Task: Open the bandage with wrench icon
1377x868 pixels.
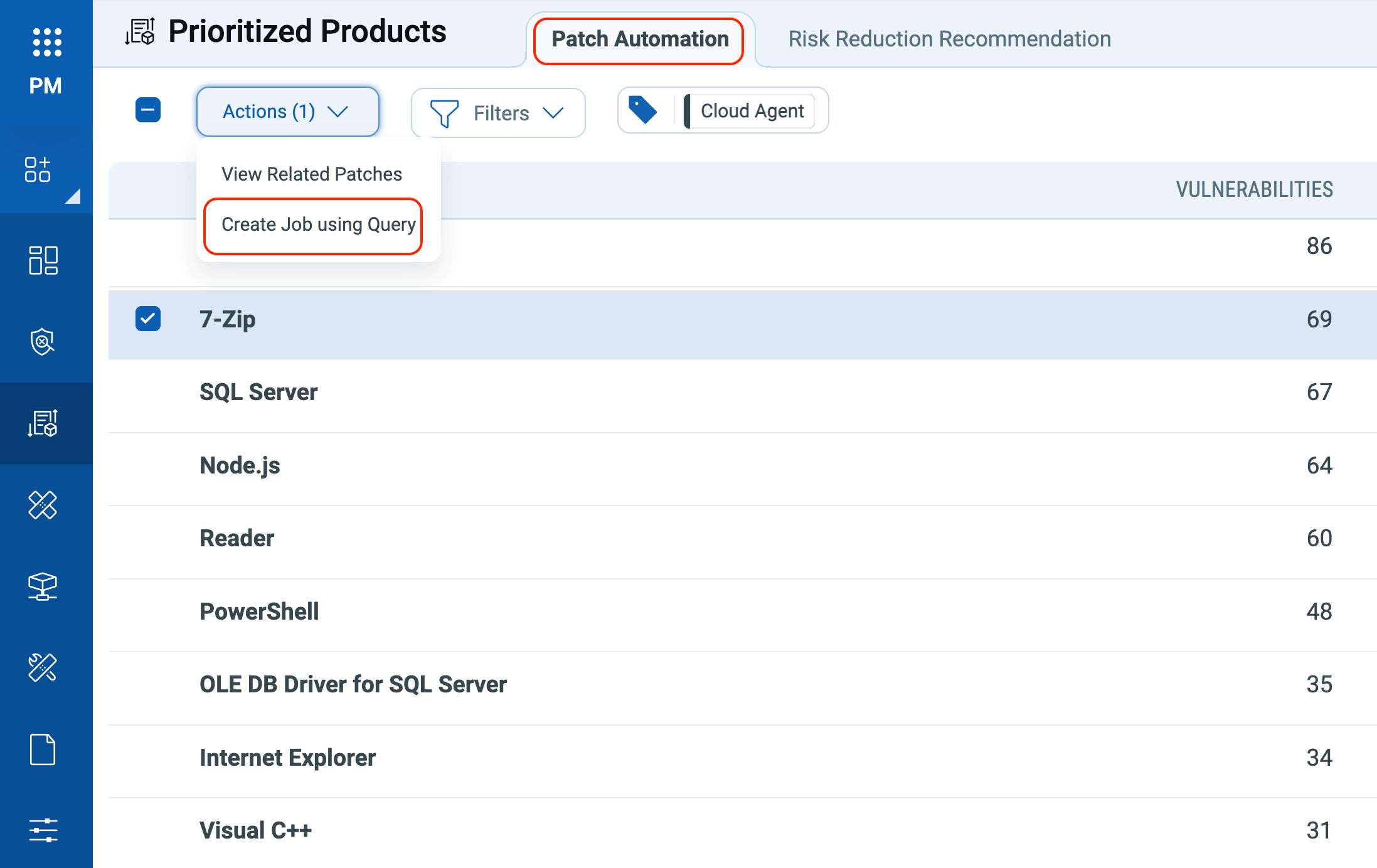Action: (x=43, y=667)
